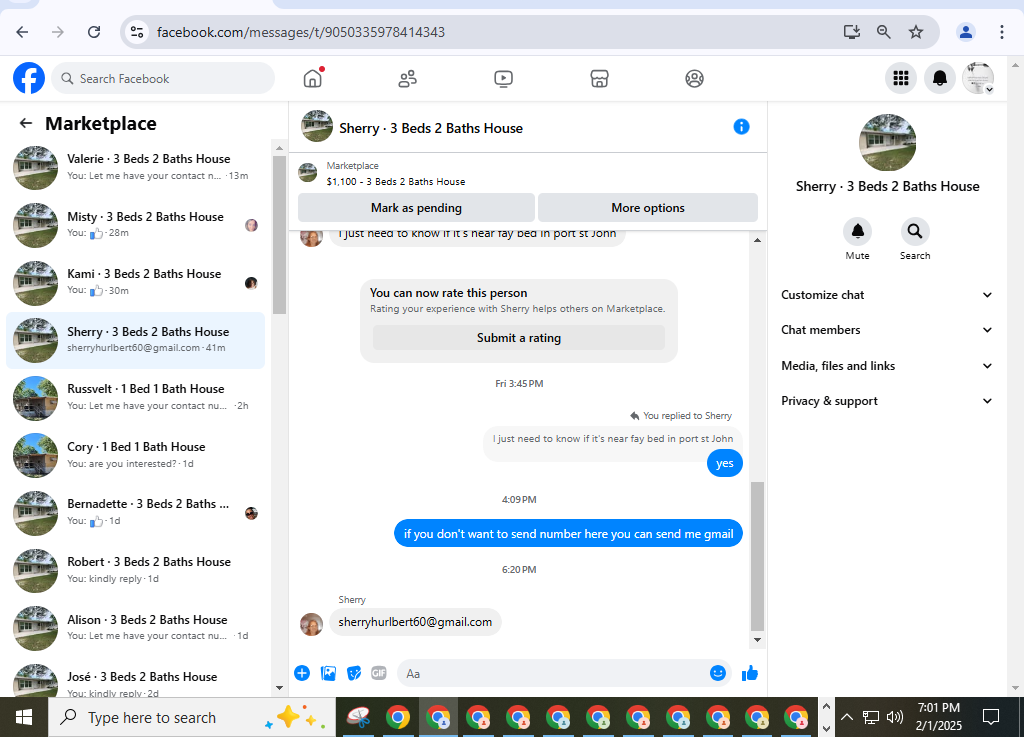Open Chrome three-dot menu
This screenshot has height=737, width=1024.
pyautogui.click(x=1002, y=32)
